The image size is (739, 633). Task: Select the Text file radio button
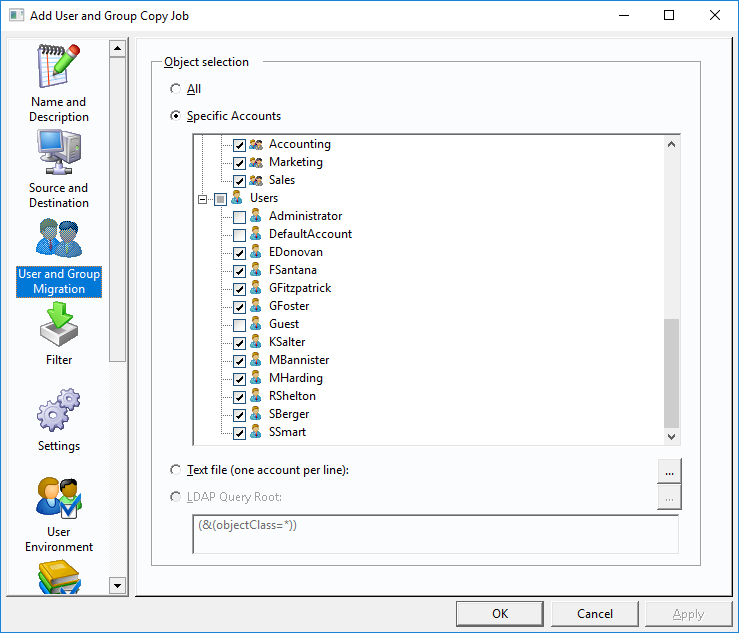(x=175, y=470)
